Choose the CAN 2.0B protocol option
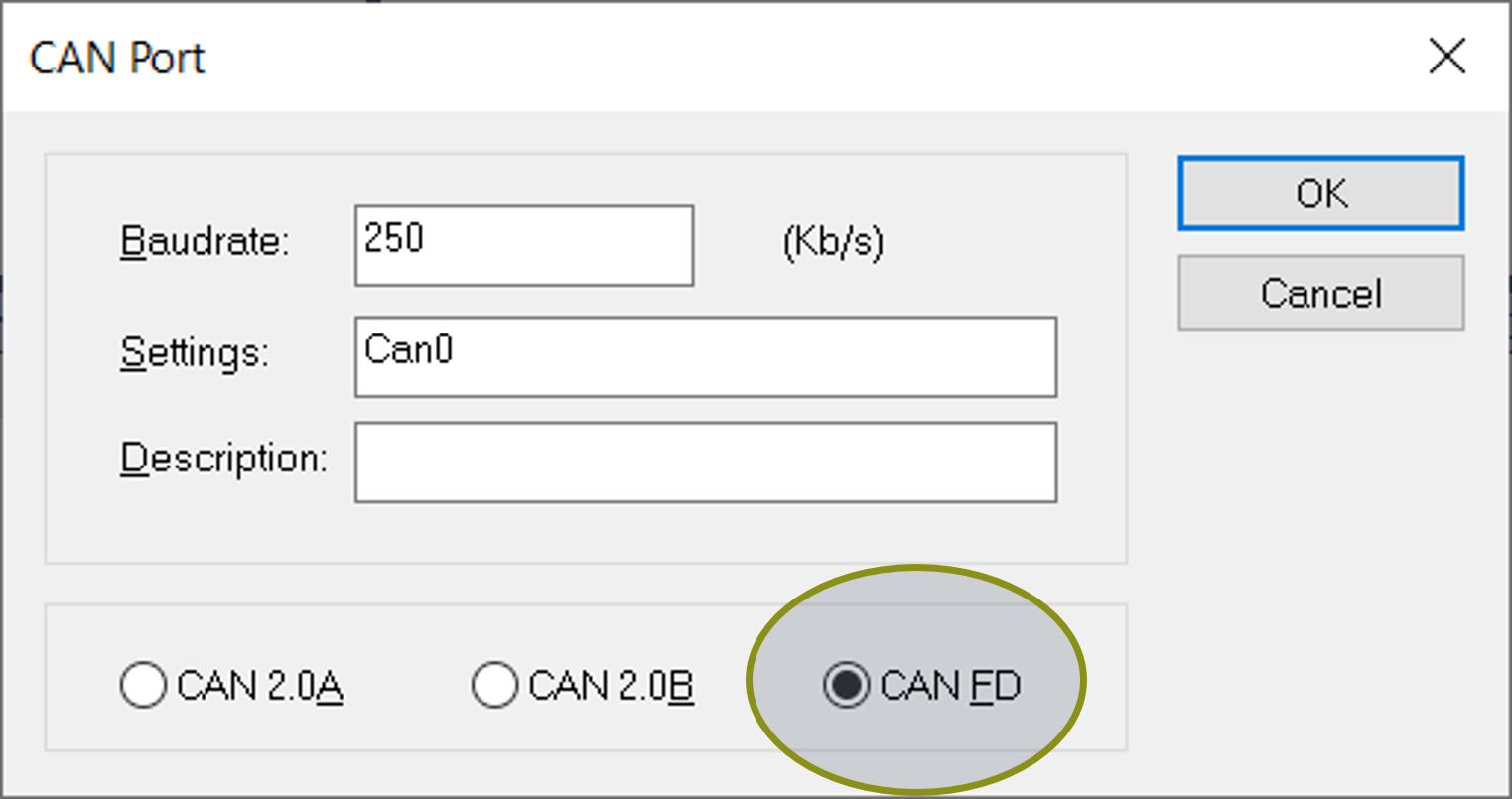 coord(494,685)
